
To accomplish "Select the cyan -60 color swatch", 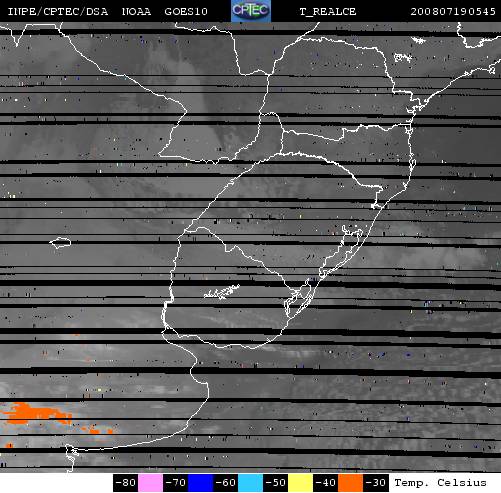I will click(250, 483).
